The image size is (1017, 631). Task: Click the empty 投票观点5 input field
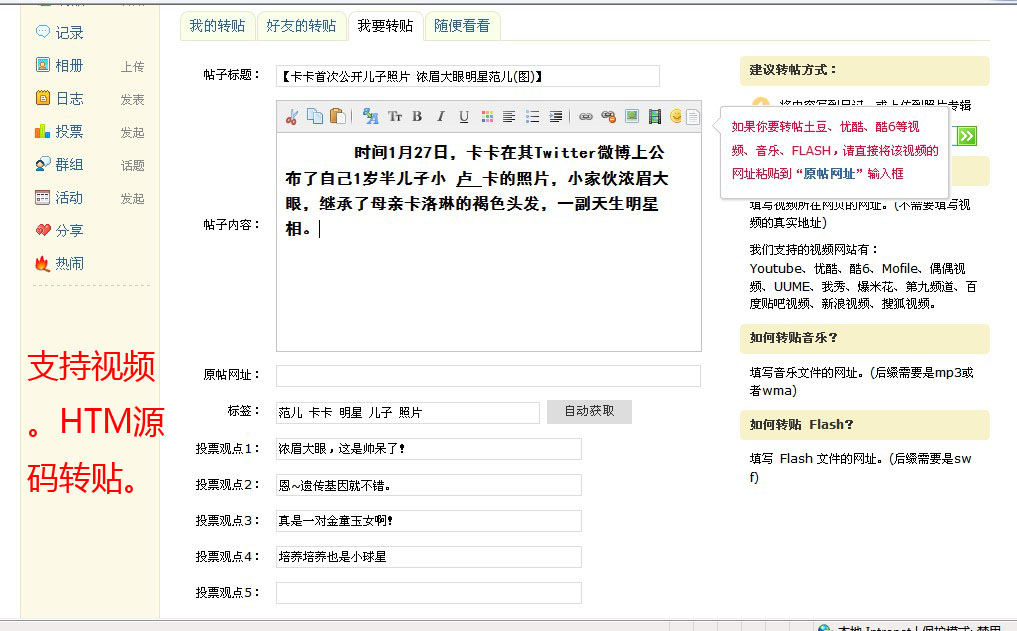(x=429, y=593)
